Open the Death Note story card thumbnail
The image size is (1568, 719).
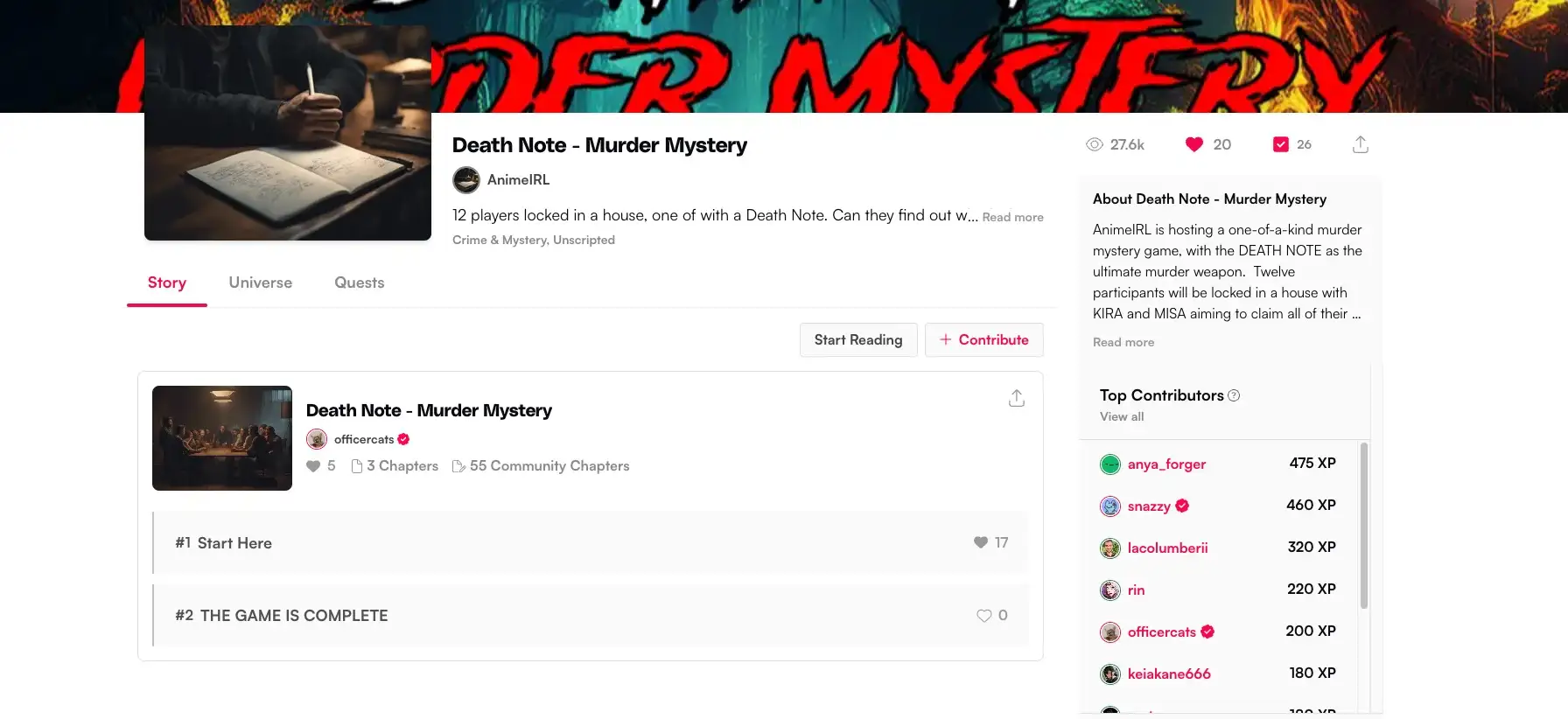pos(222,438)
